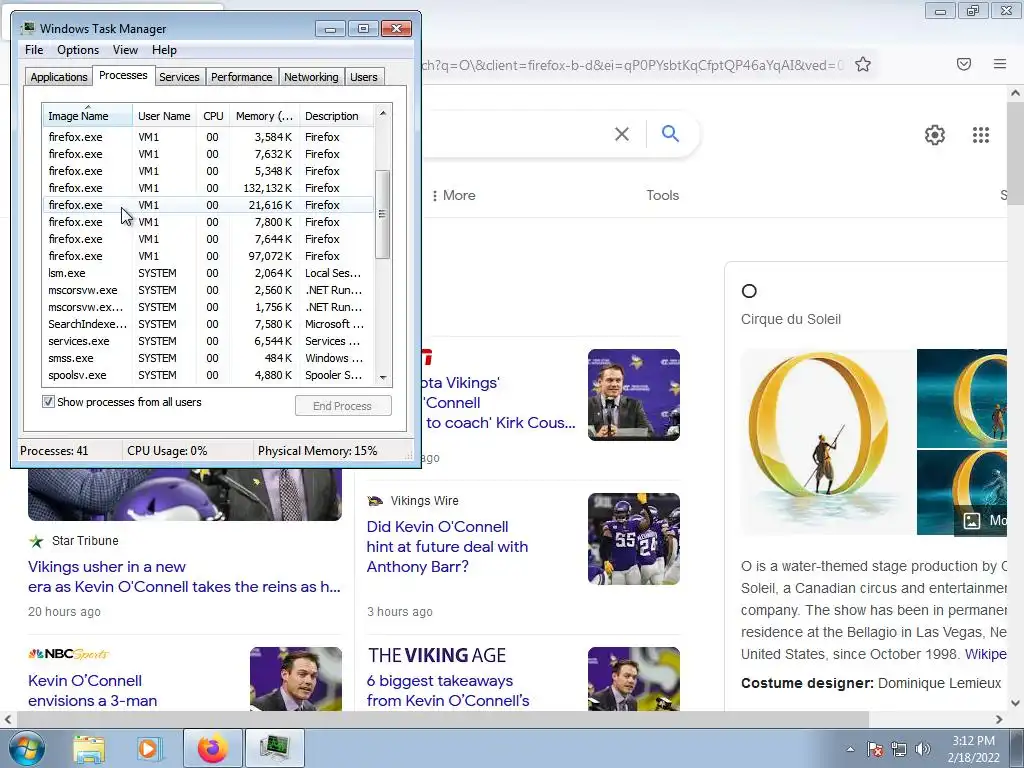Open Action Center flag icon in tray
1024x768 pixels.
[x=875, y=749]
